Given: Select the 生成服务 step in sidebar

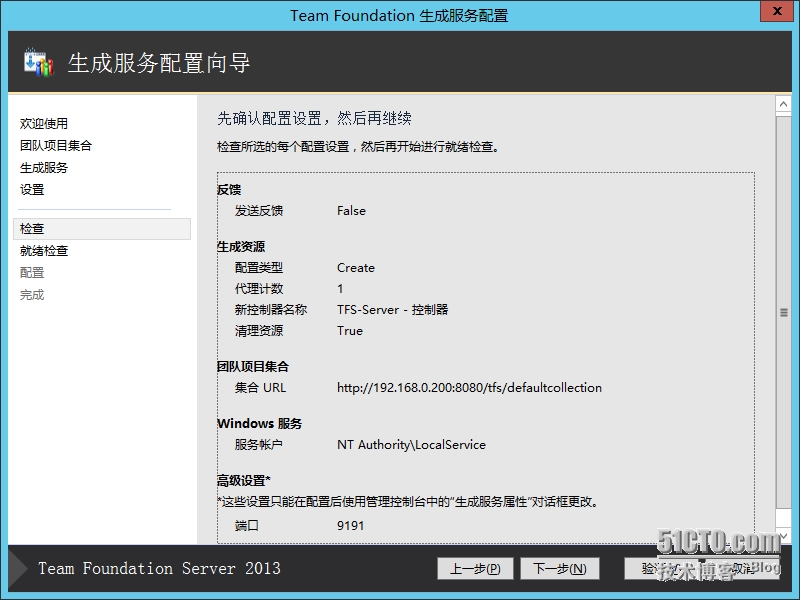Looking at the screenshot, I should [x=44, y=167].
